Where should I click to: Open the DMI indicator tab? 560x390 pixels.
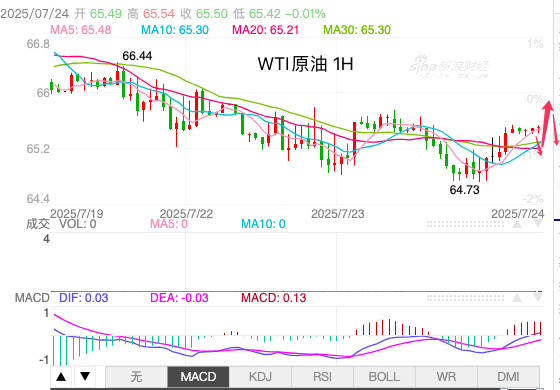point(508,376)
